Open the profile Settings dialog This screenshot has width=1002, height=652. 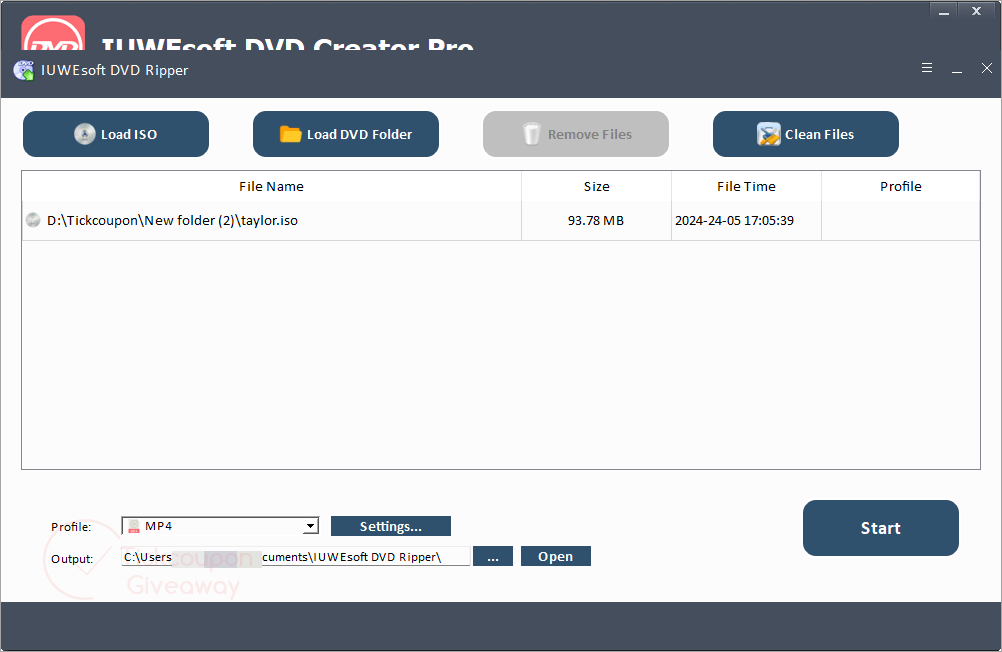(390, 526)
